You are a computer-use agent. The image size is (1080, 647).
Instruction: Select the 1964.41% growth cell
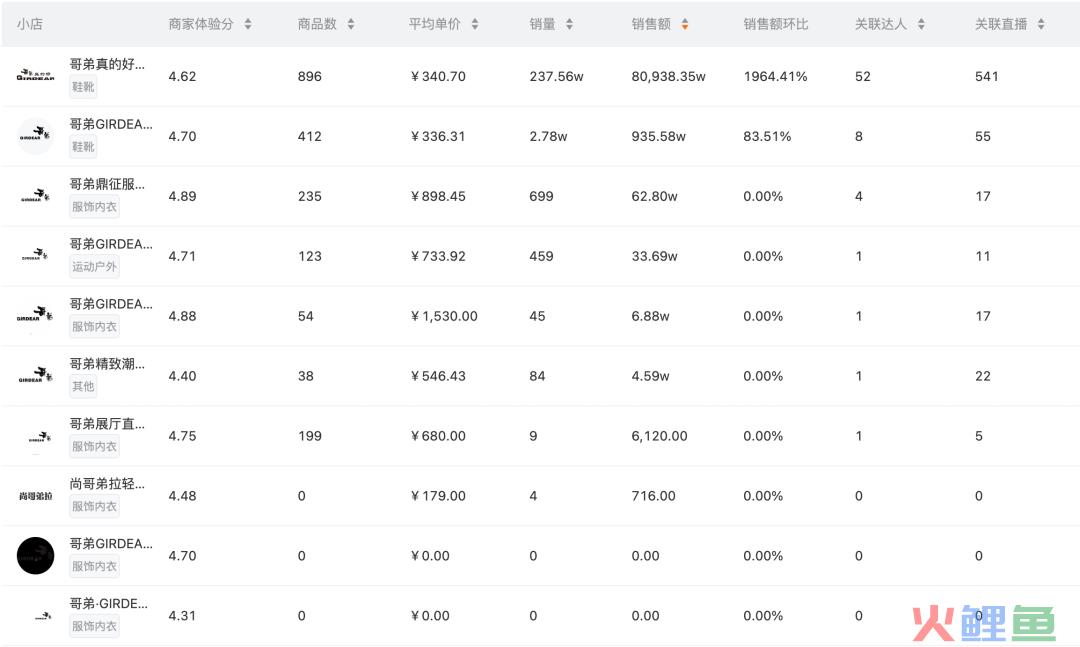[x=775, y=76]
